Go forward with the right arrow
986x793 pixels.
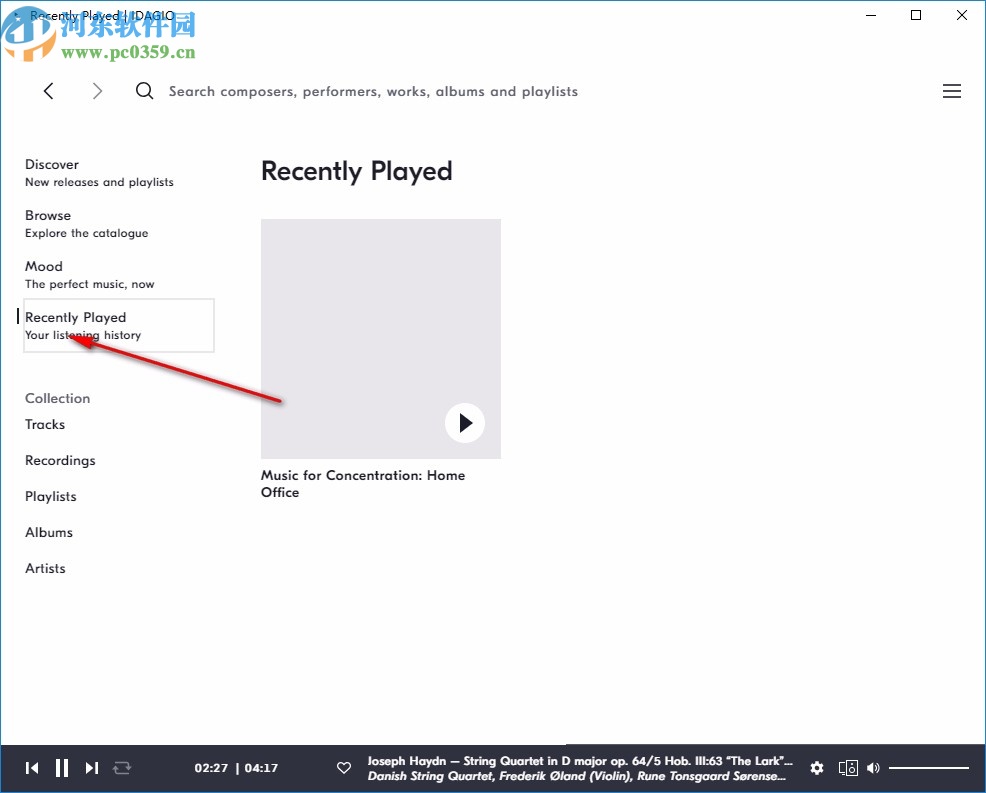tap(97, 91)
